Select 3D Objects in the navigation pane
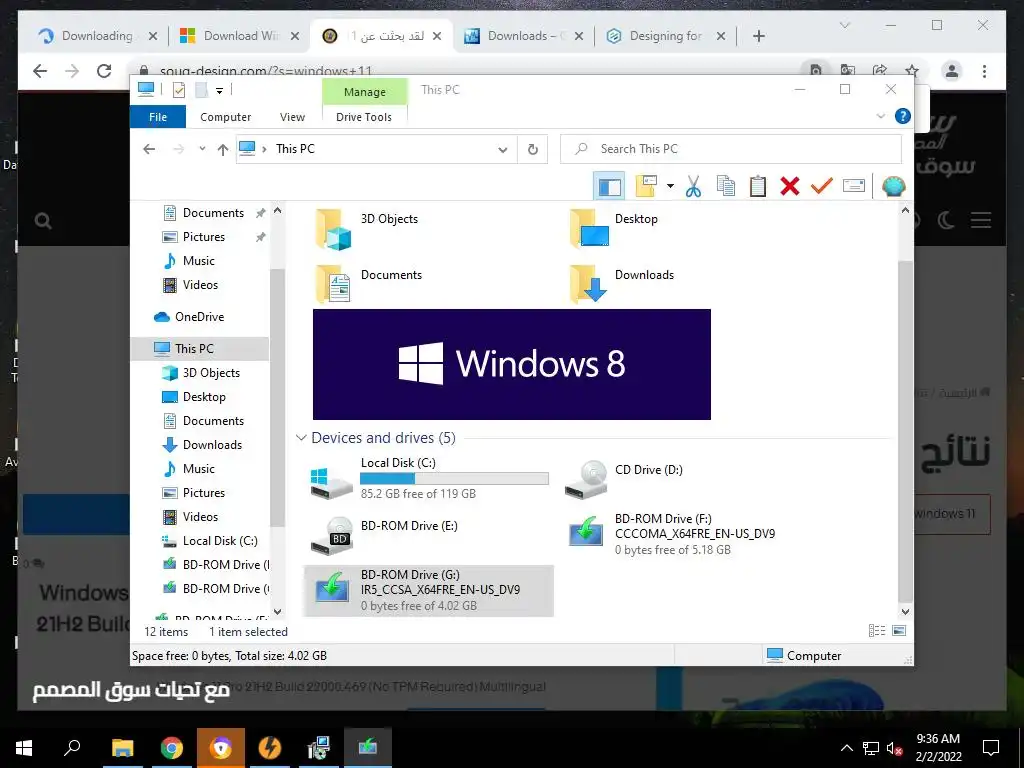Image resolution: width=1024 pixels, height=768 pixels. (211, 373)
